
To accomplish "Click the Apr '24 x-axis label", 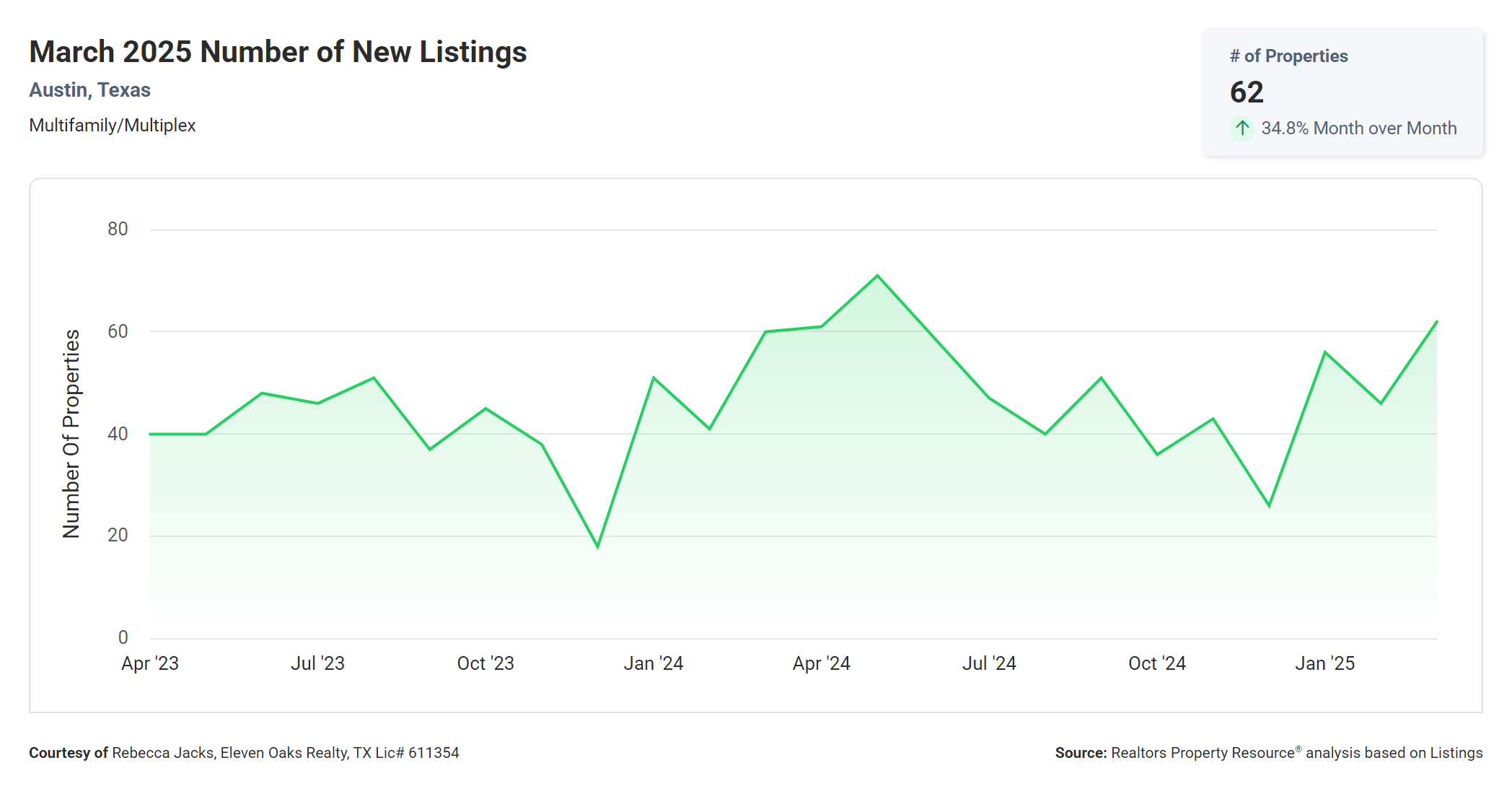I will [821, 663].
